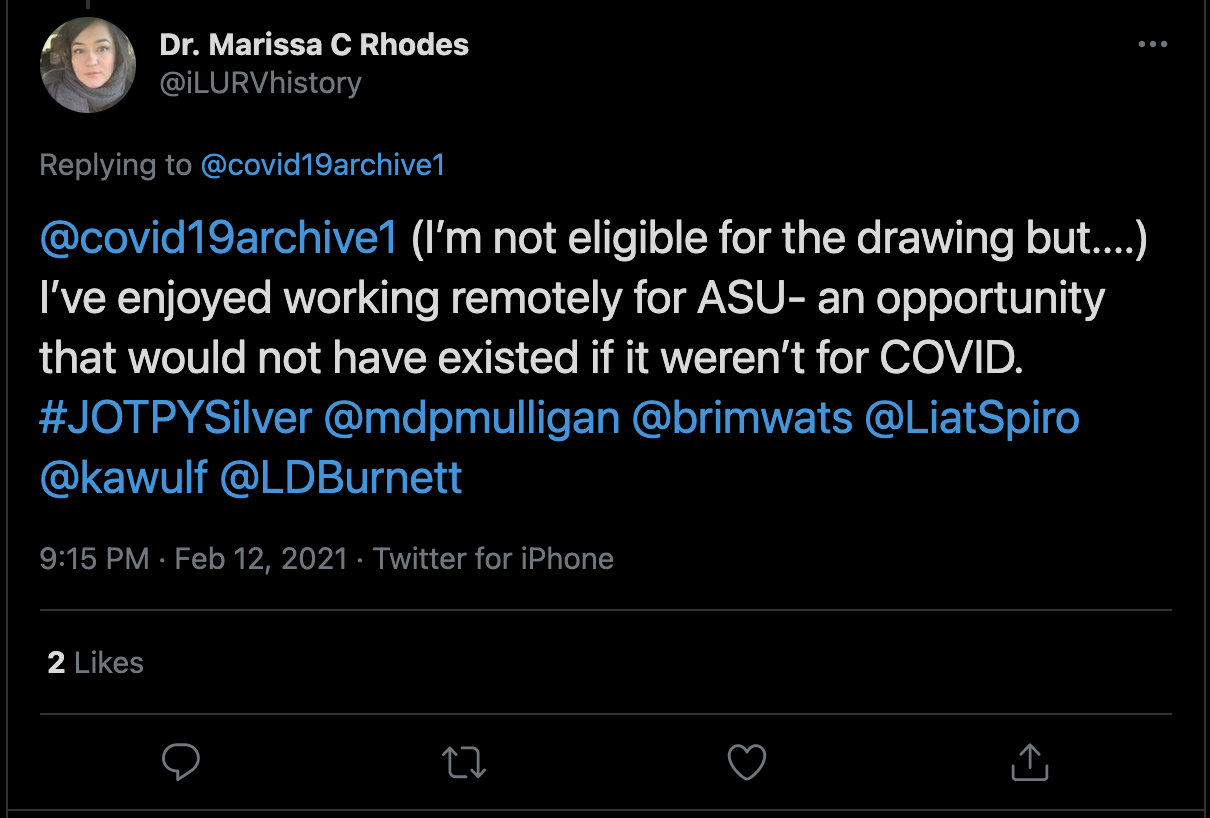Open the Twitter for iPhone source link
Viewport: 1210px width, 818px height.
tap(493, 558)
